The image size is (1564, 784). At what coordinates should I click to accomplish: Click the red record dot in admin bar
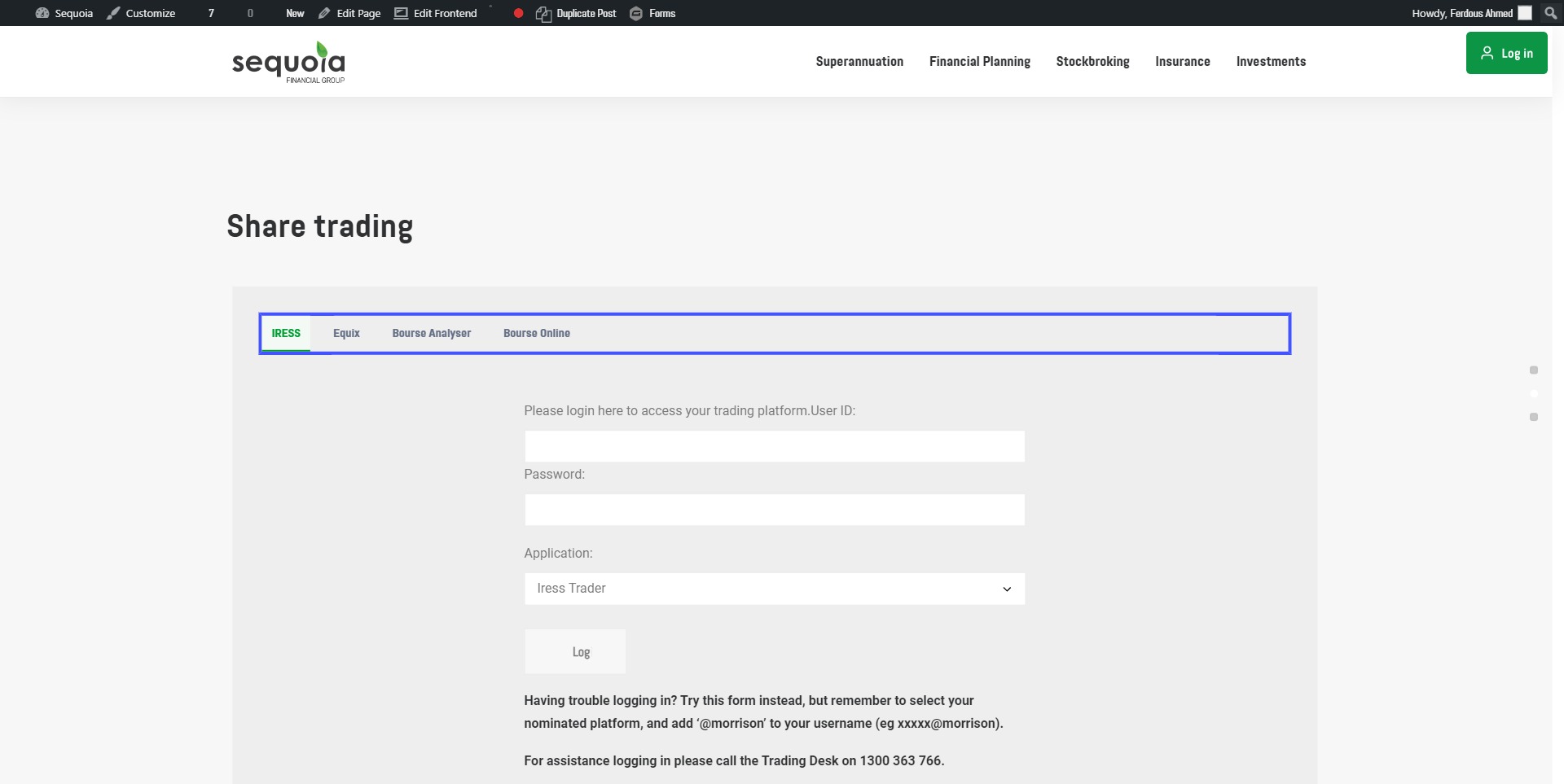coord(518,13)
